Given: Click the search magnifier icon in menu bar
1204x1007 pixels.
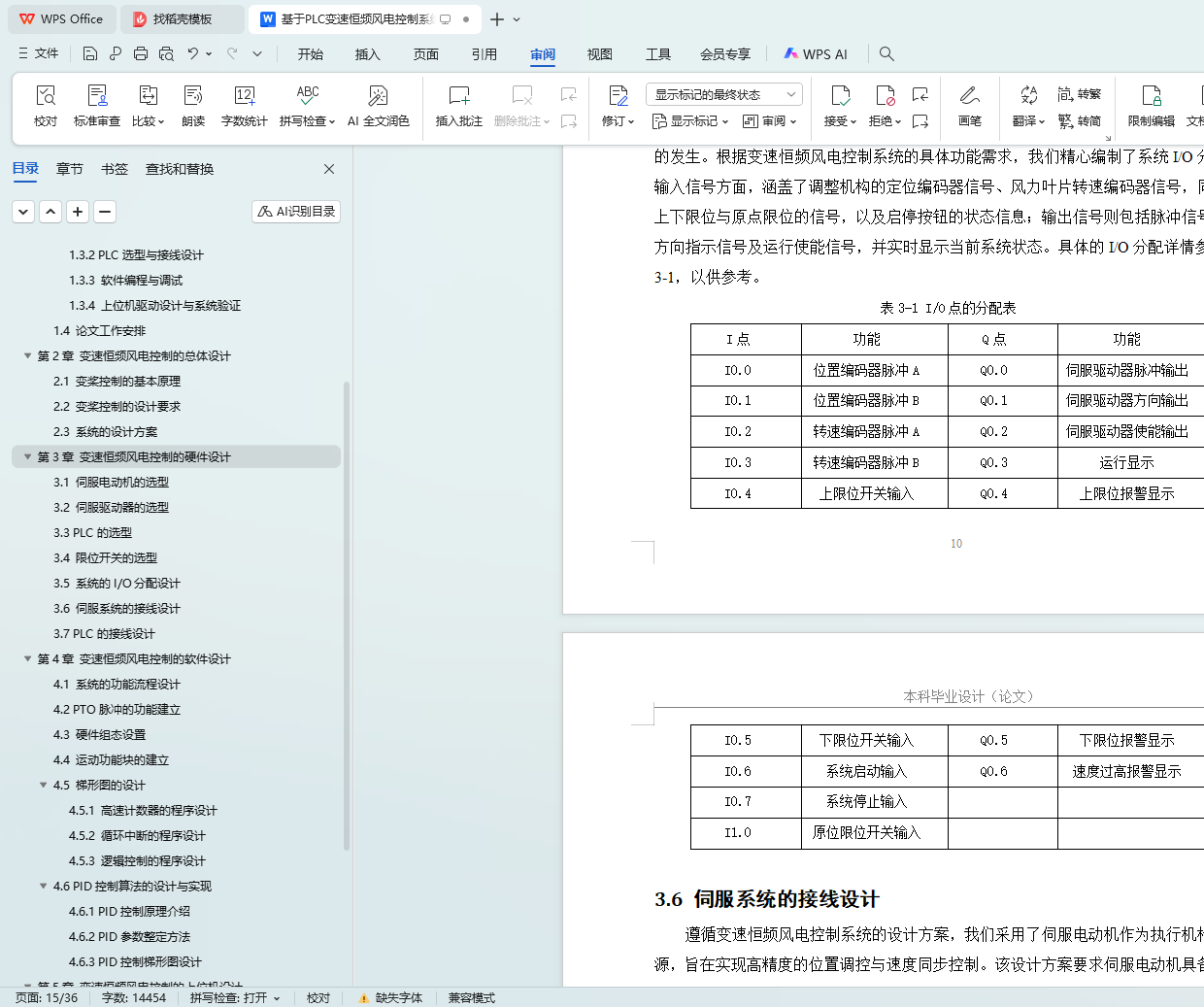Looking at the screenshot, I should [x=886, y=54].
